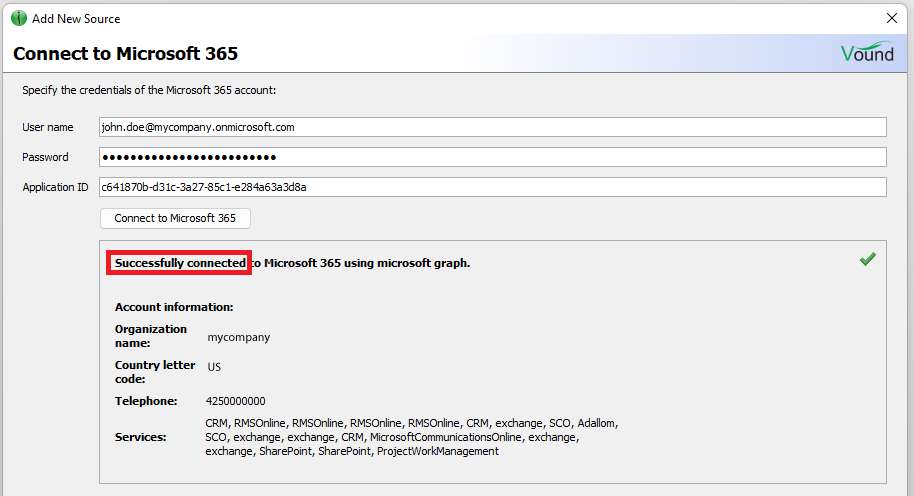Click the green Intella app icon in title bar
The width and height of the screenshot is (914, 496).
point(19,18)
